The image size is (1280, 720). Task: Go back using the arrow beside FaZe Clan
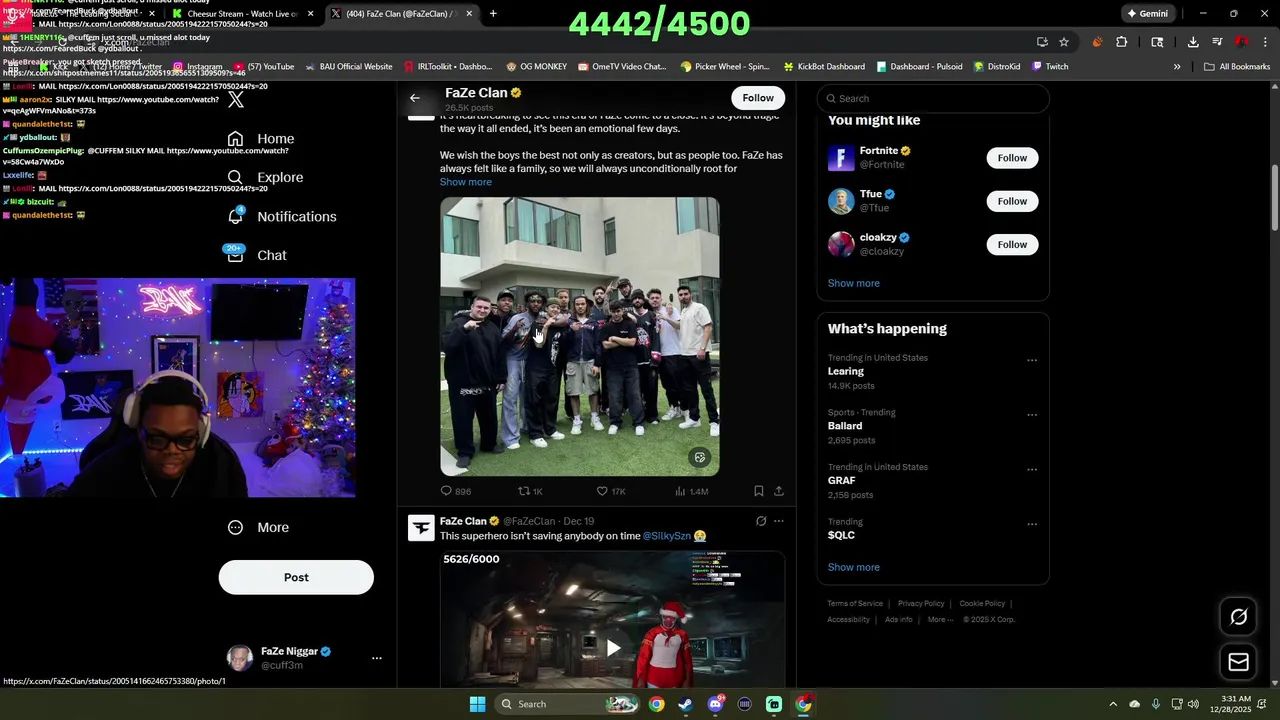point(415,98)
